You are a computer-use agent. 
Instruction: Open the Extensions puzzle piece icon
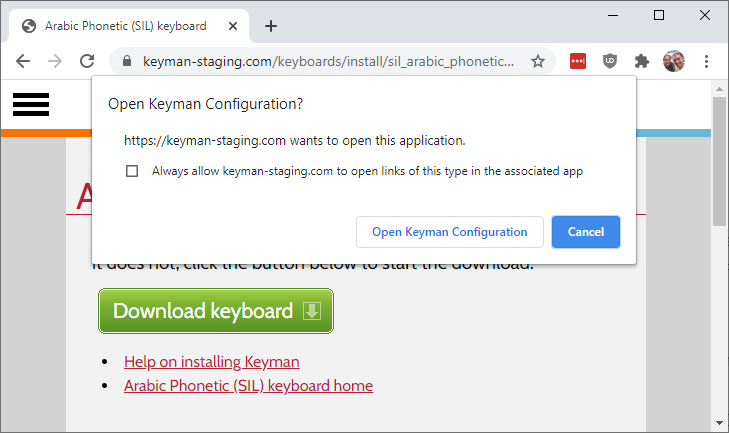tap(642, 61)
